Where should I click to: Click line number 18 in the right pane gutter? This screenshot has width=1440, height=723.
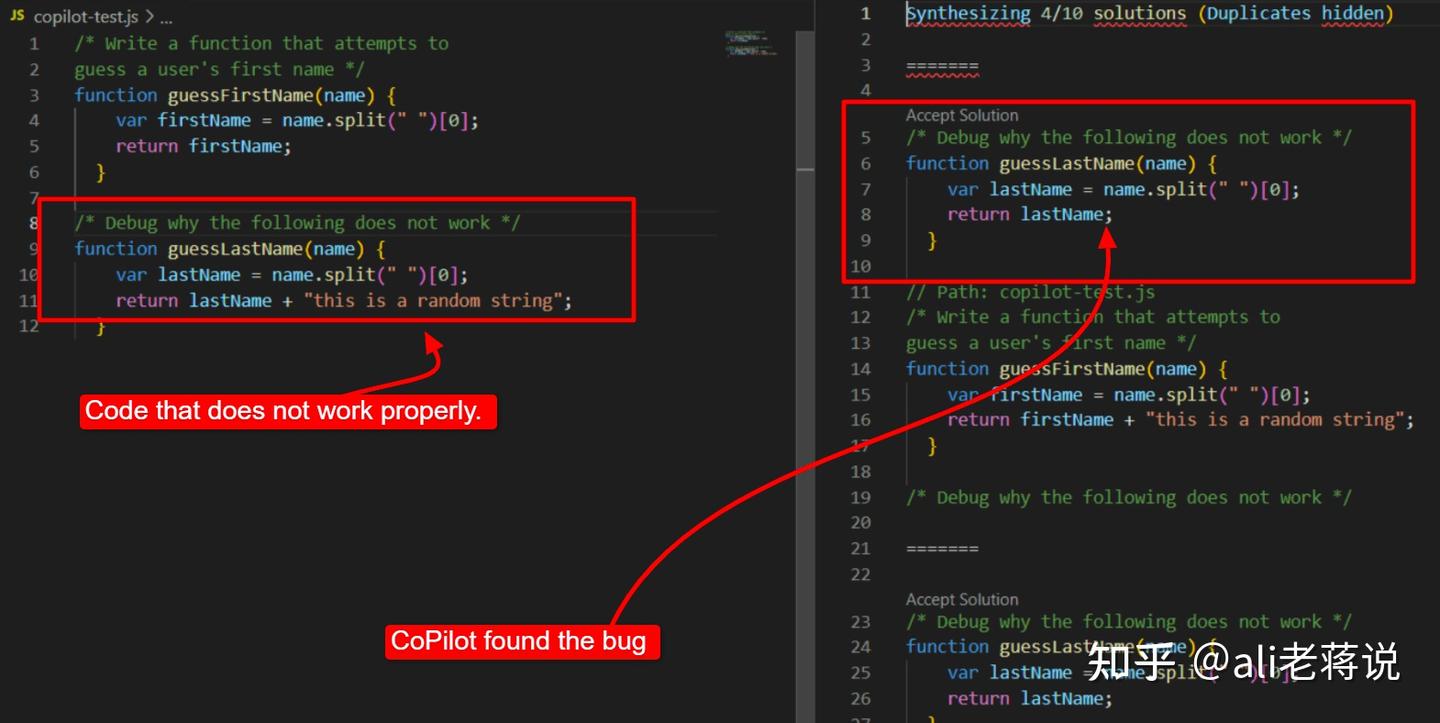tap(861, 472)
